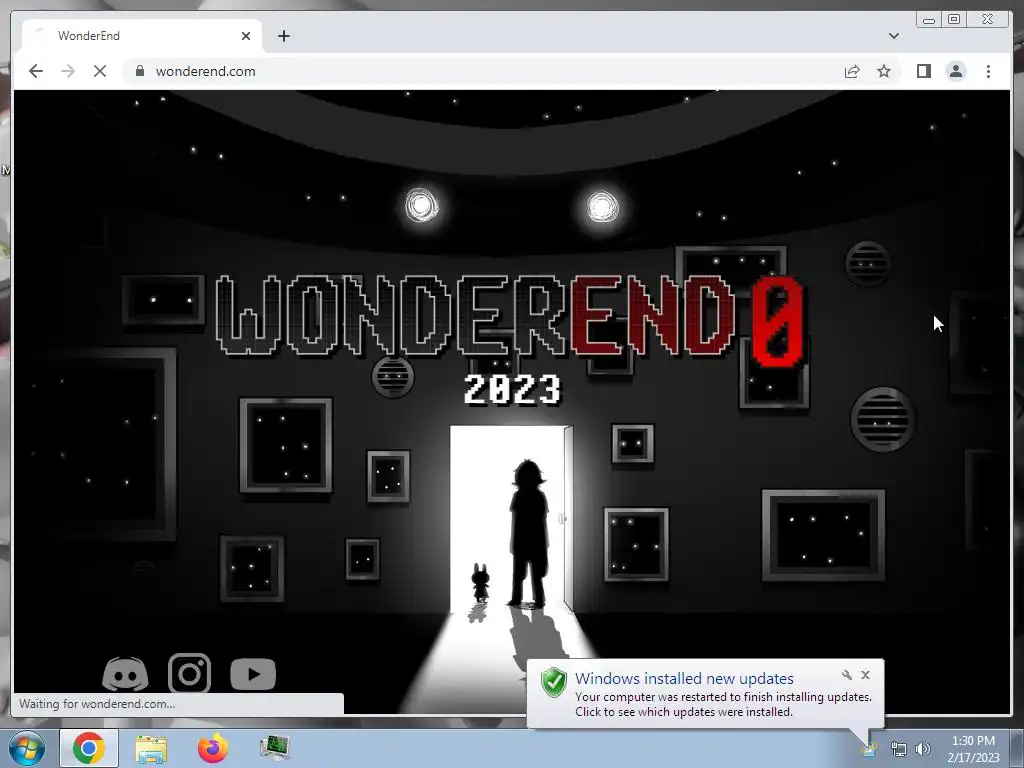Switch to the WonderEnd tab
The width and height of the screenshot is (1024, 768).
click(x=142, y=36)
